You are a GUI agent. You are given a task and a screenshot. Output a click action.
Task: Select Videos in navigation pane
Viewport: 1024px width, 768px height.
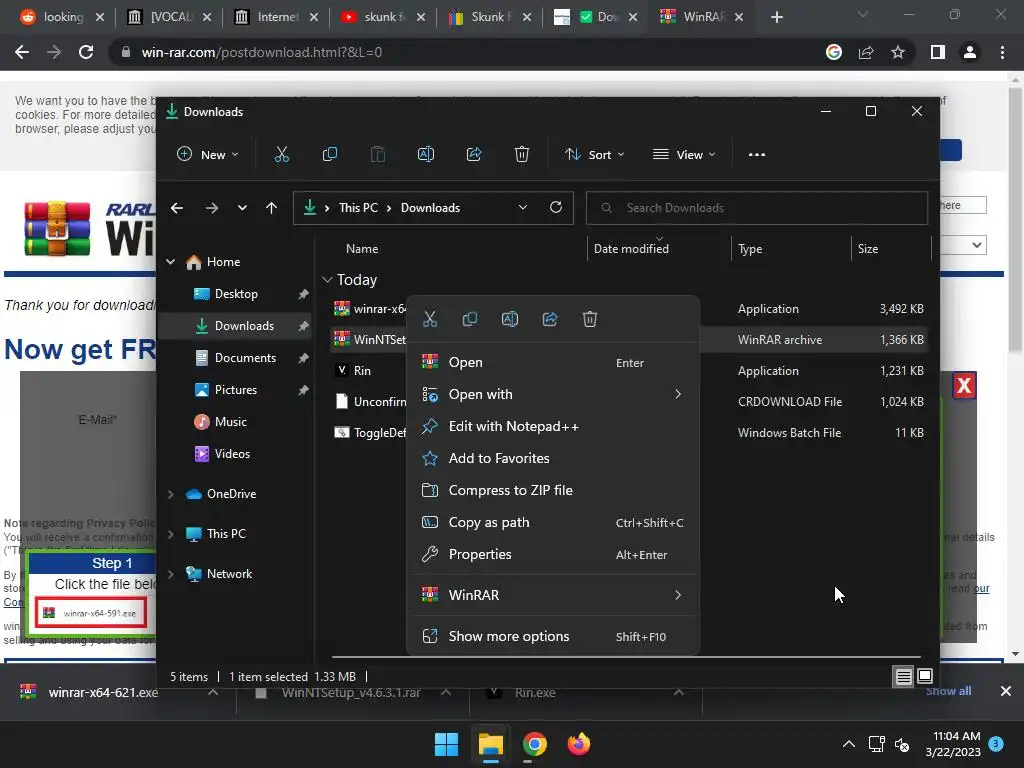point(236,454)
